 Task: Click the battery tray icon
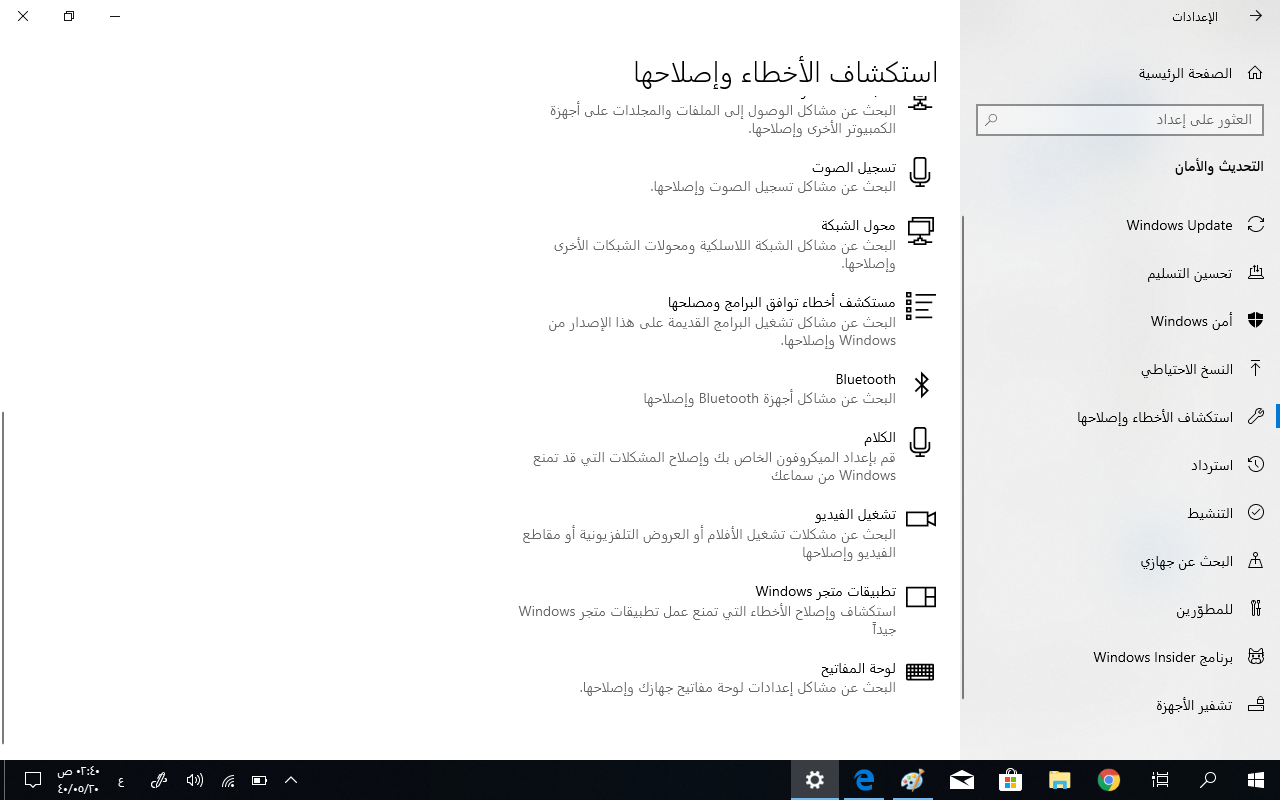(x=259, y=780)
